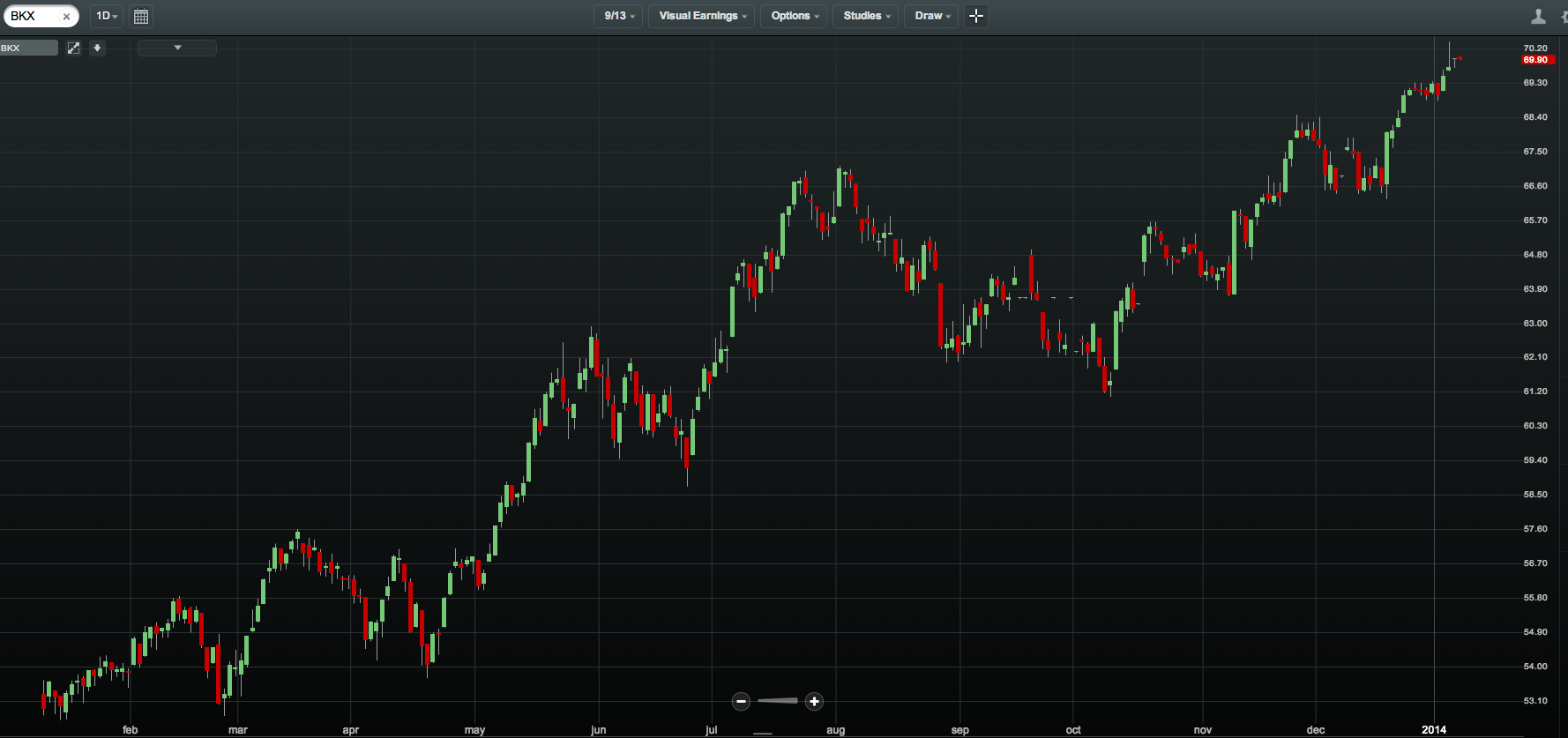
Task: Expand chart with the diagonal arrows icon
Action: pyautogui.click(x=74, y=48)
